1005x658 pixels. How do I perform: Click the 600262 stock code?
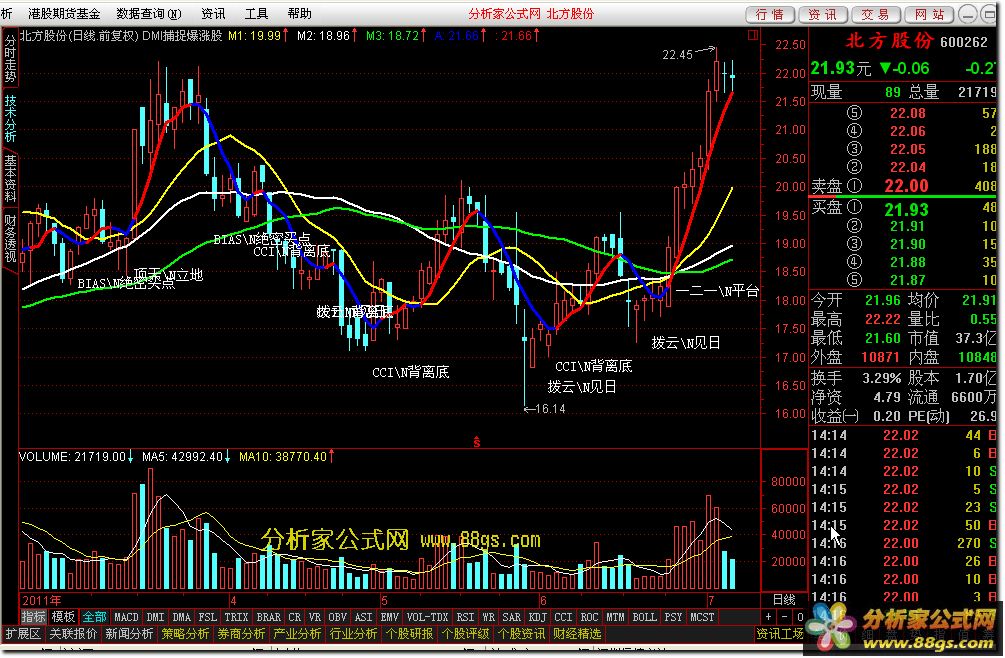(x=964, y=42)
